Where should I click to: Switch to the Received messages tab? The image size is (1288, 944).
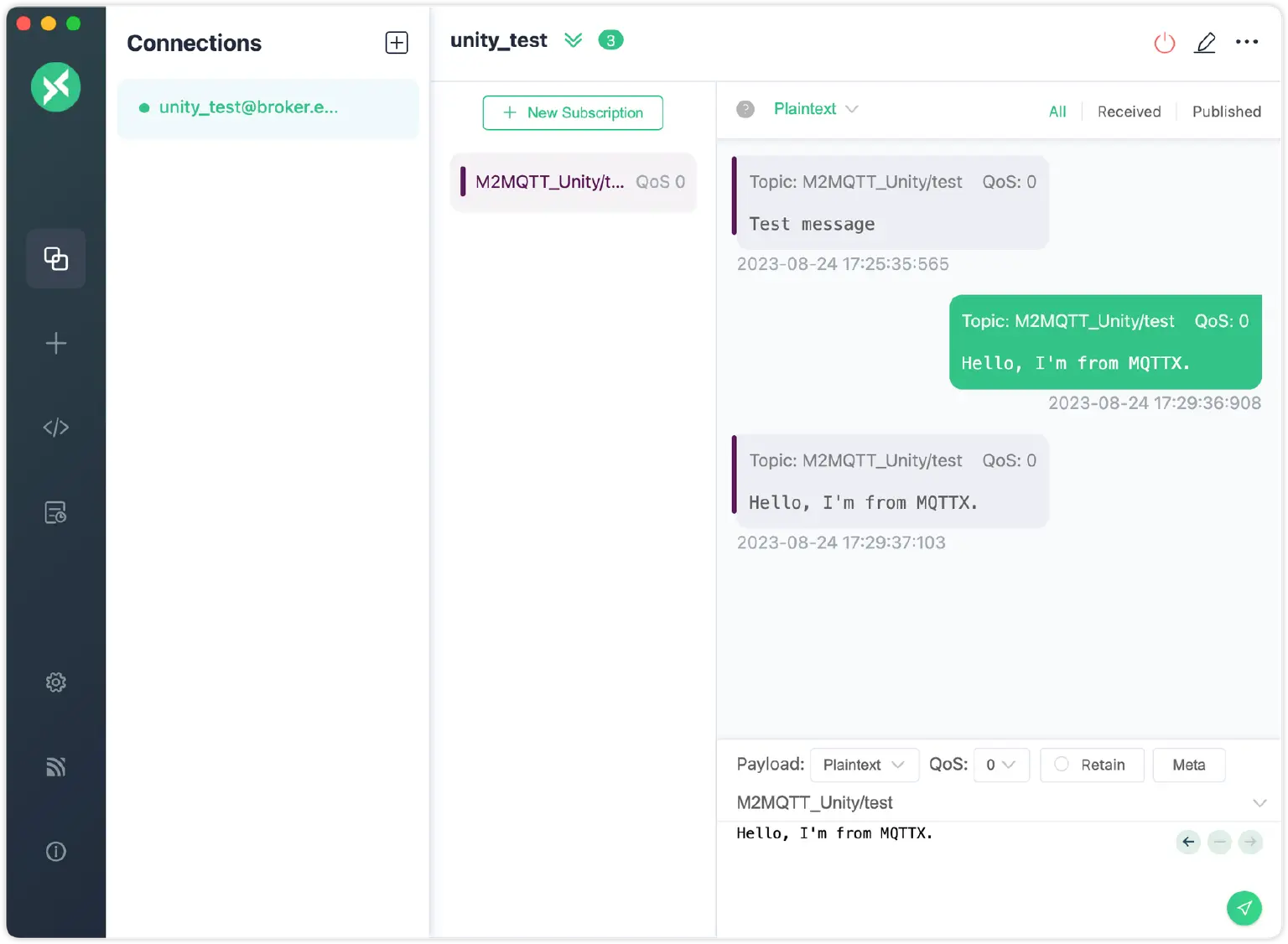click(x=1129, y=111)
